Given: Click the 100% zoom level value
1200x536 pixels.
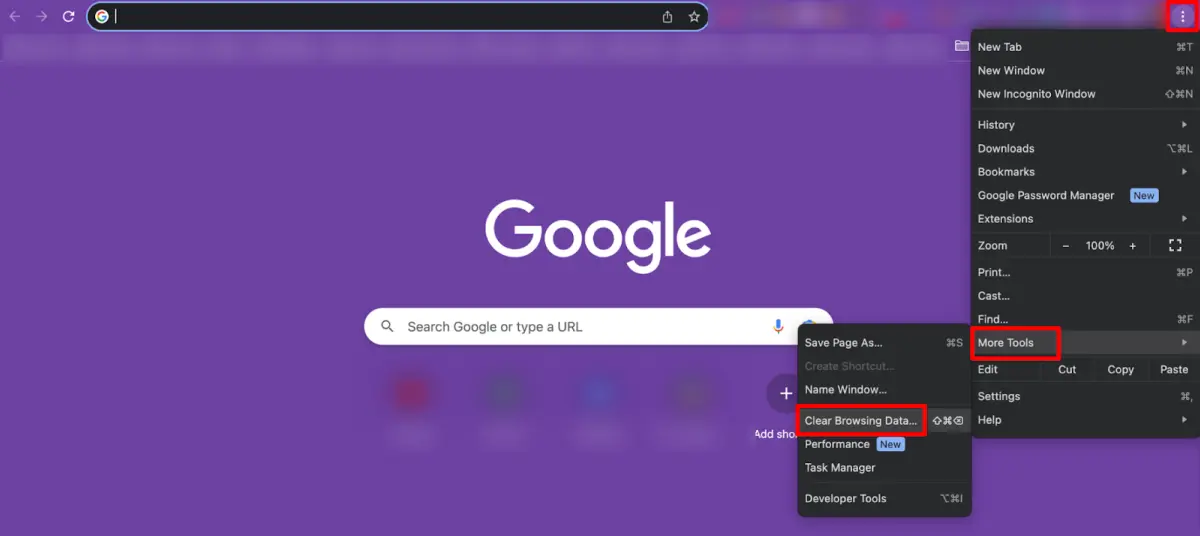Looking at the screenshot, I should [x=1100, y=246].
